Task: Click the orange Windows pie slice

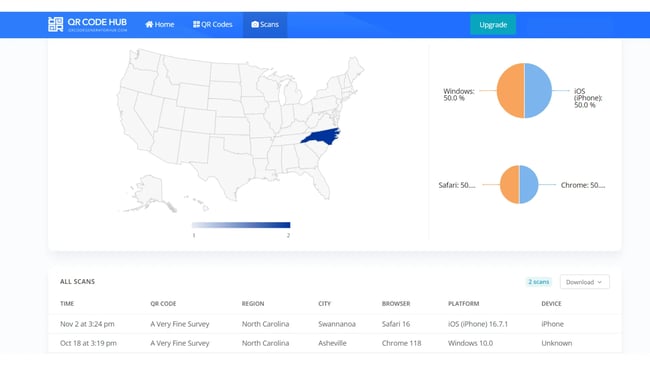Action: 510,90
